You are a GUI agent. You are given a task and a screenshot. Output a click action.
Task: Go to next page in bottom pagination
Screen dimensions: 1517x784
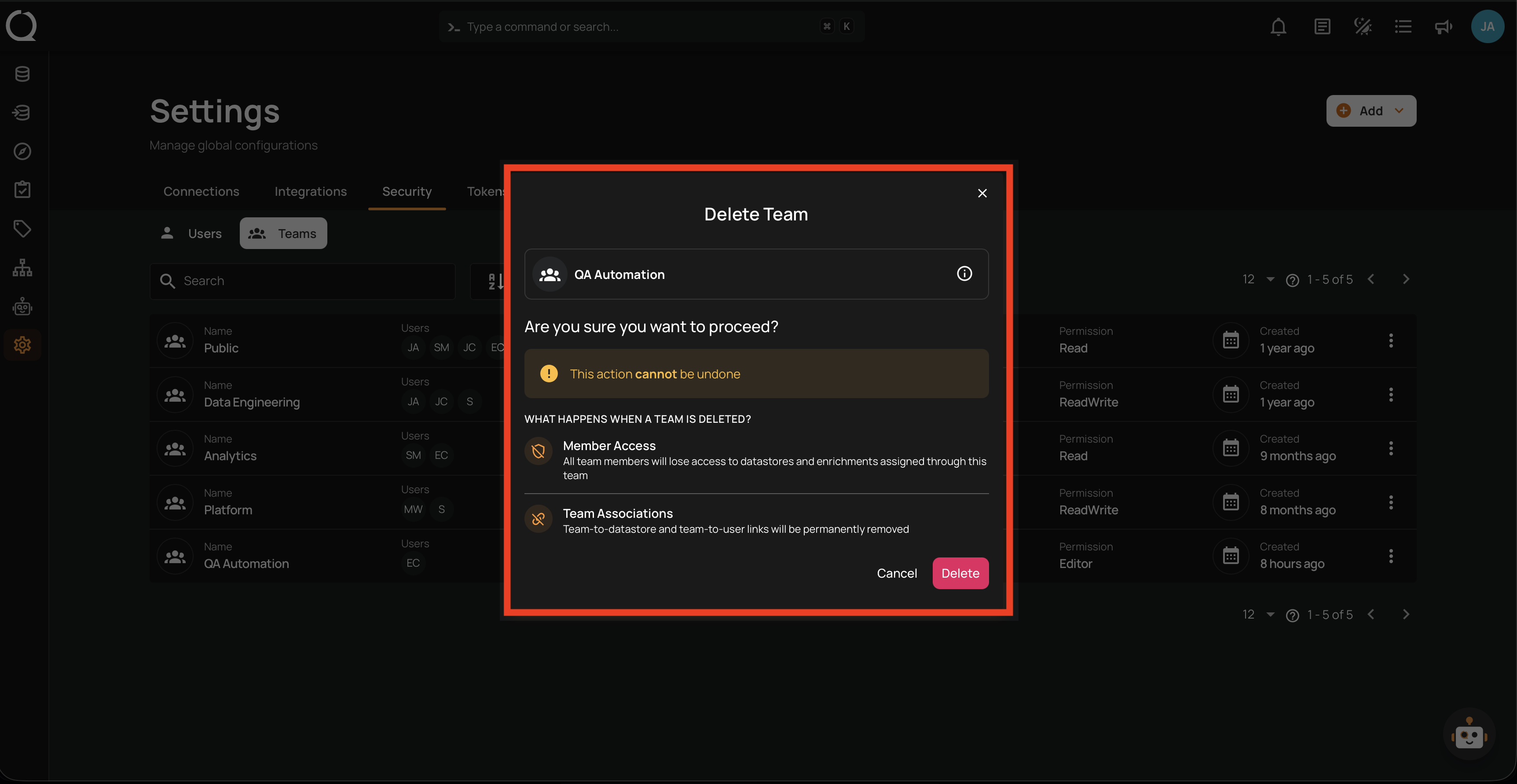(x=1406, y=614)
